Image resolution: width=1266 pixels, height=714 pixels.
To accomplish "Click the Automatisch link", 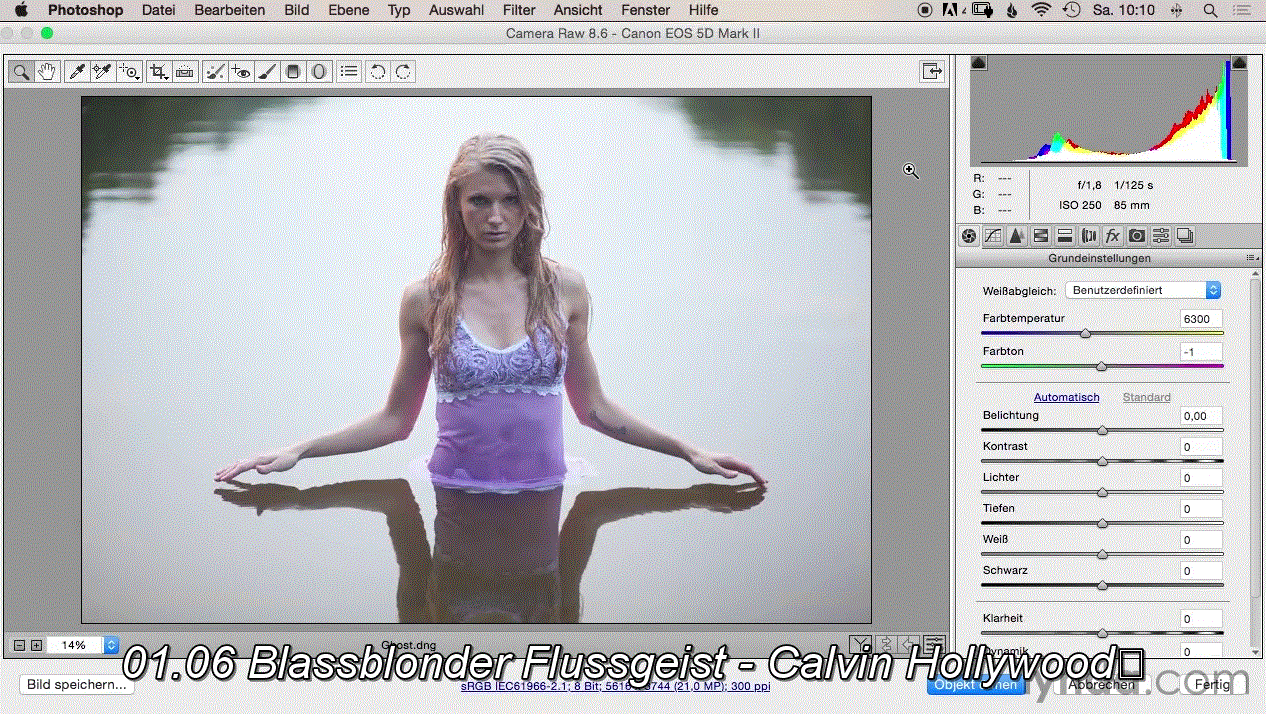I will [x=1066, y=397].
